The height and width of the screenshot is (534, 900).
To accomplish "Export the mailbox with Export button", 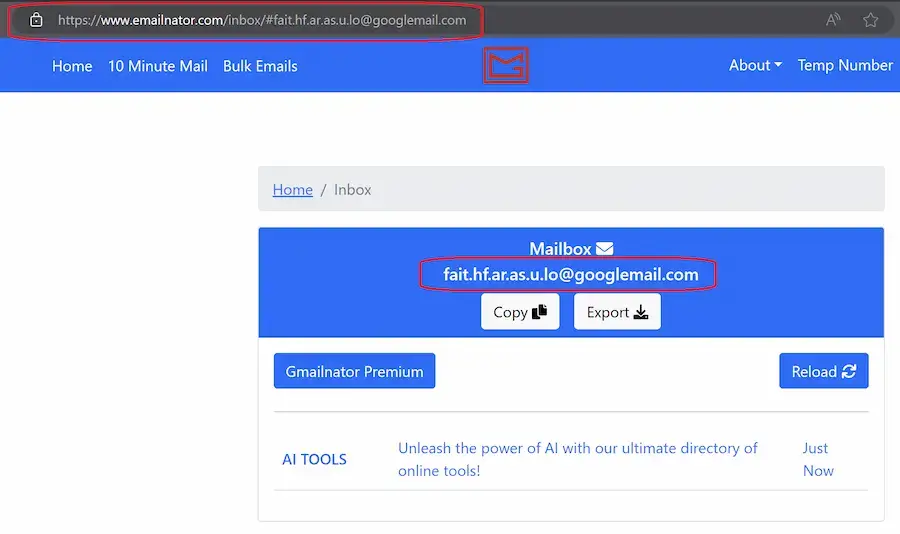I will pyautogui.click(x=617, y=312).
